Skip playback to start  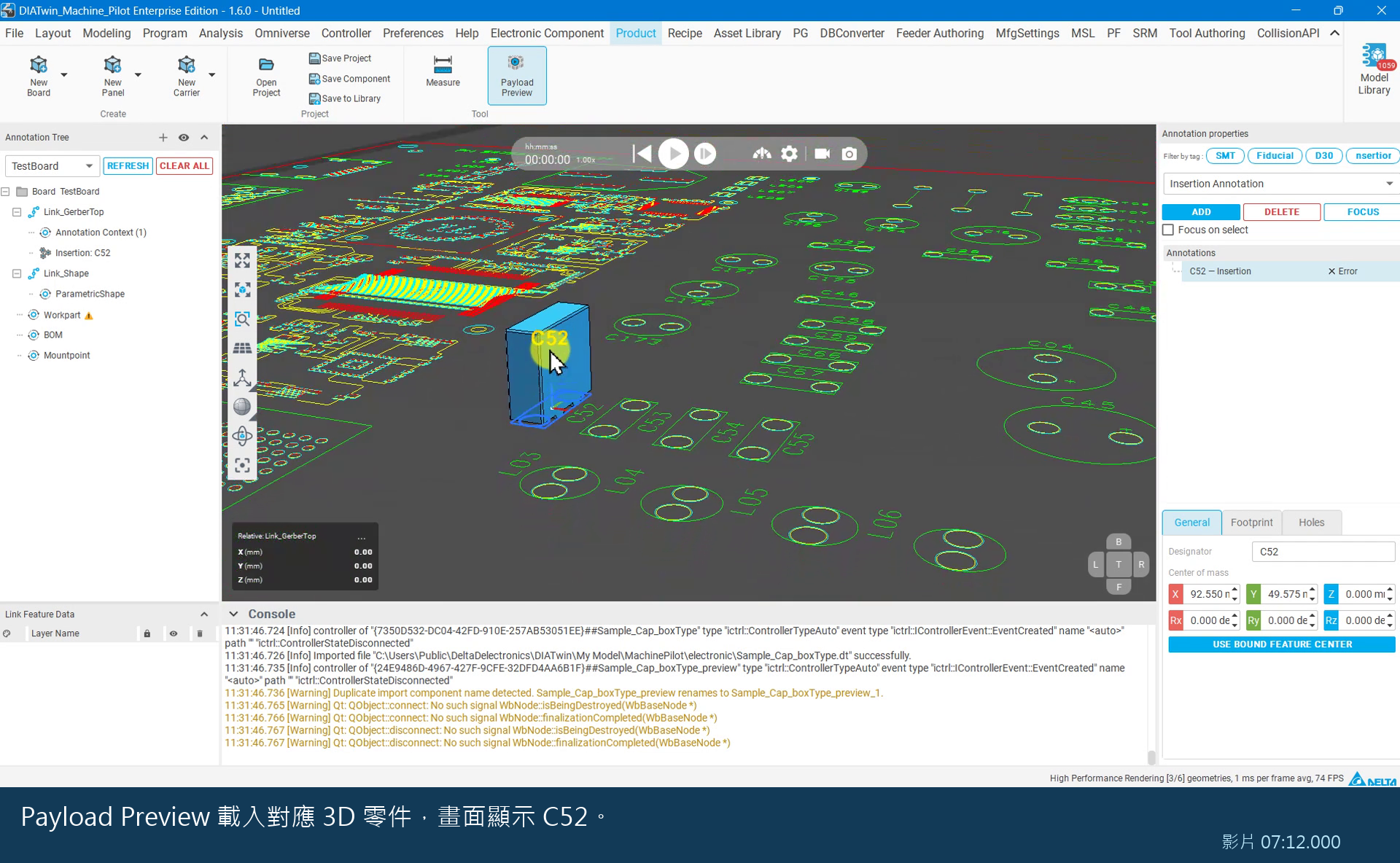pyautogui.click(x=642, y=154)
